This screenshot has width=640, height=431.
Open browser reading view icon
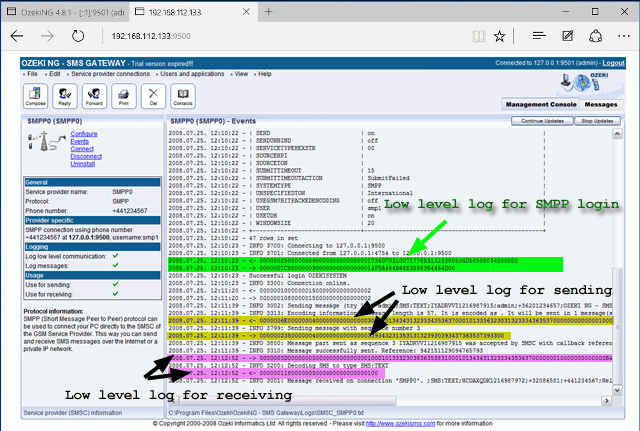[x=479, y=36]
